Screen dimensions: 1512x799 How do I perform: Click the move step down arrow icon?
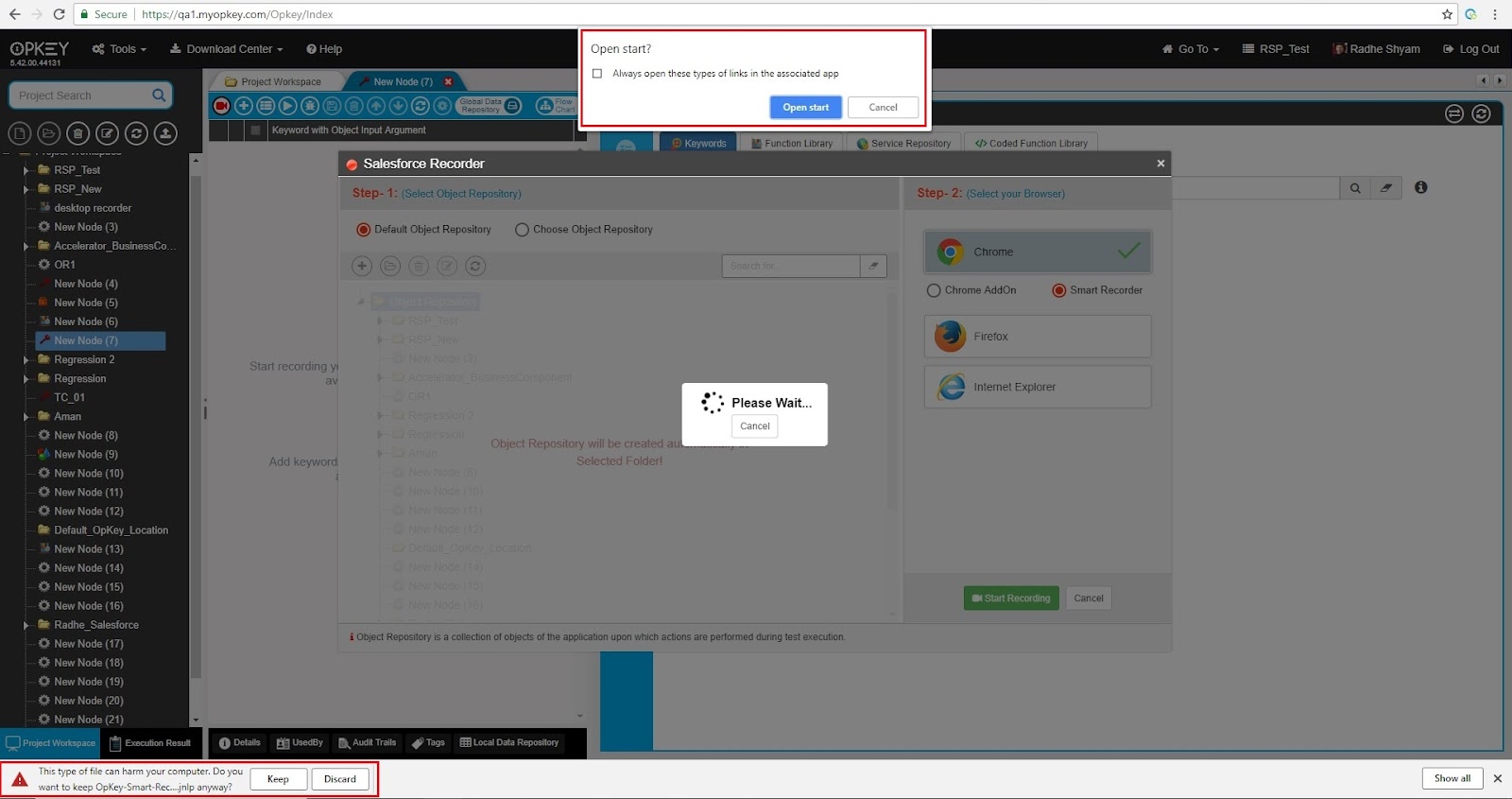(398, 106)
